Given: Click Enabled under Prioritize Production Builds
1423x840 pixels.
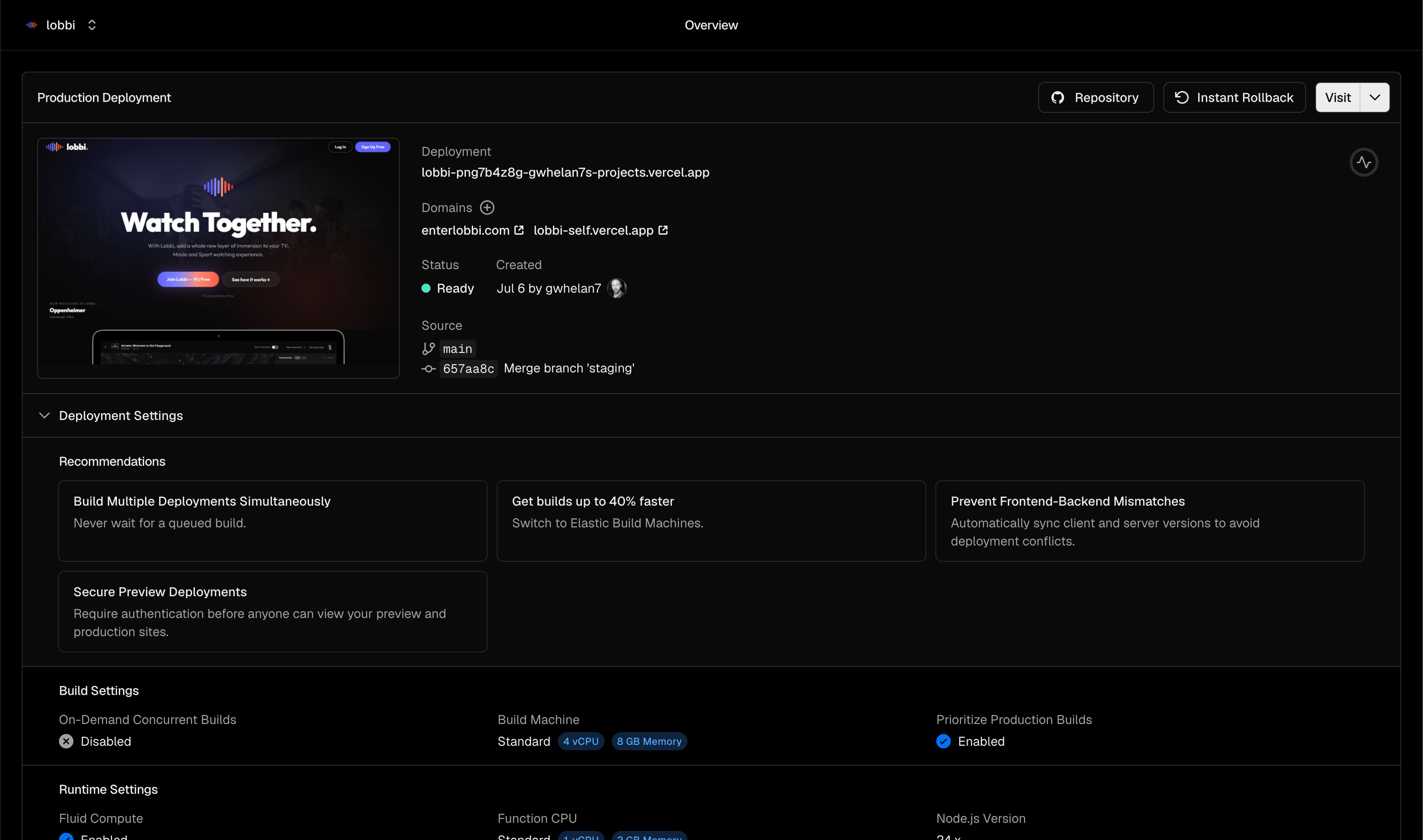Looking at the screenshot, I should pos(981,742).
